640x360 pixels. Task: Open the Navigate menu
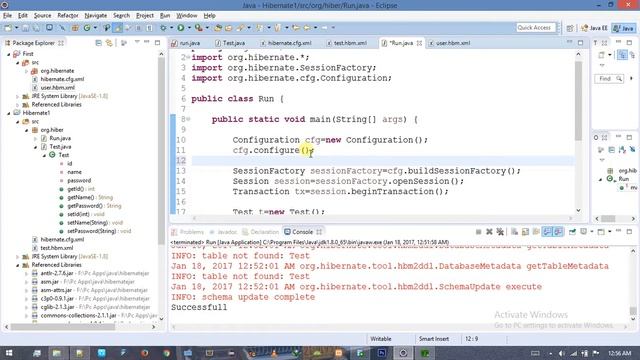pyautogui.click(x=96, y=16)
